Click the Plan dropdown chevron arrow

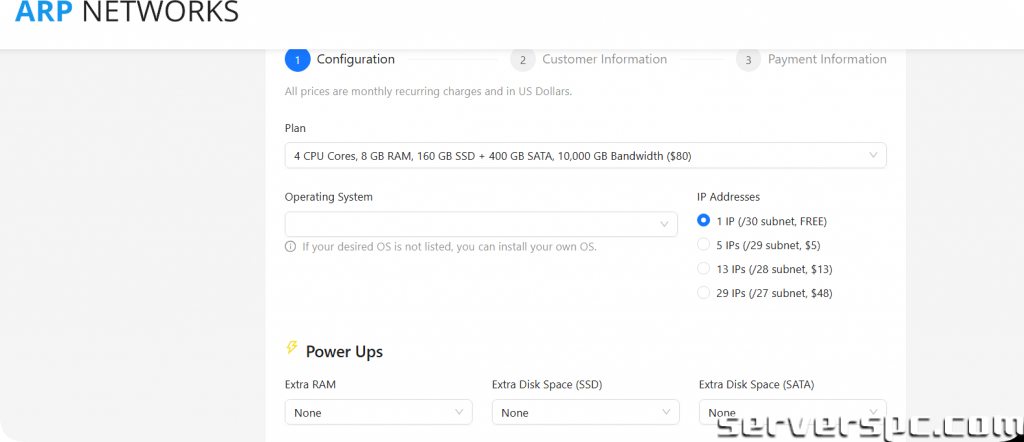pos(873,155)
